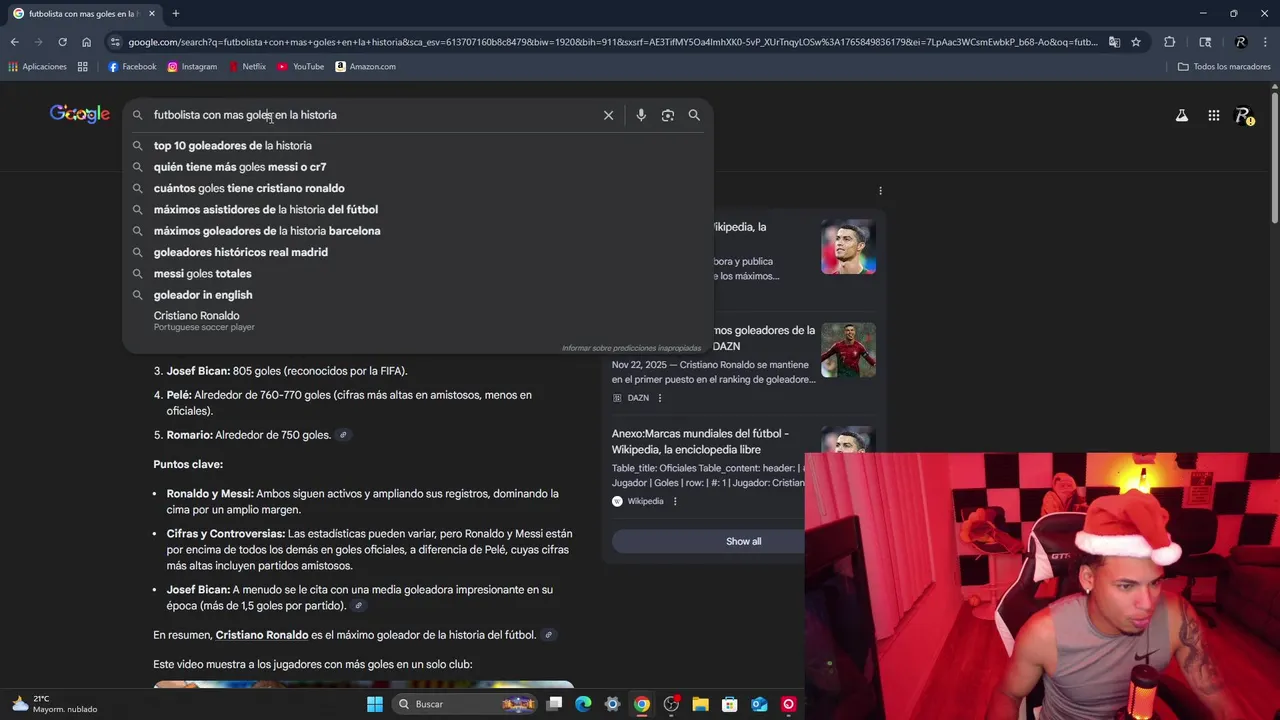Open Wikipedia source options menu

pyautogui.click(x=675, y=501)
